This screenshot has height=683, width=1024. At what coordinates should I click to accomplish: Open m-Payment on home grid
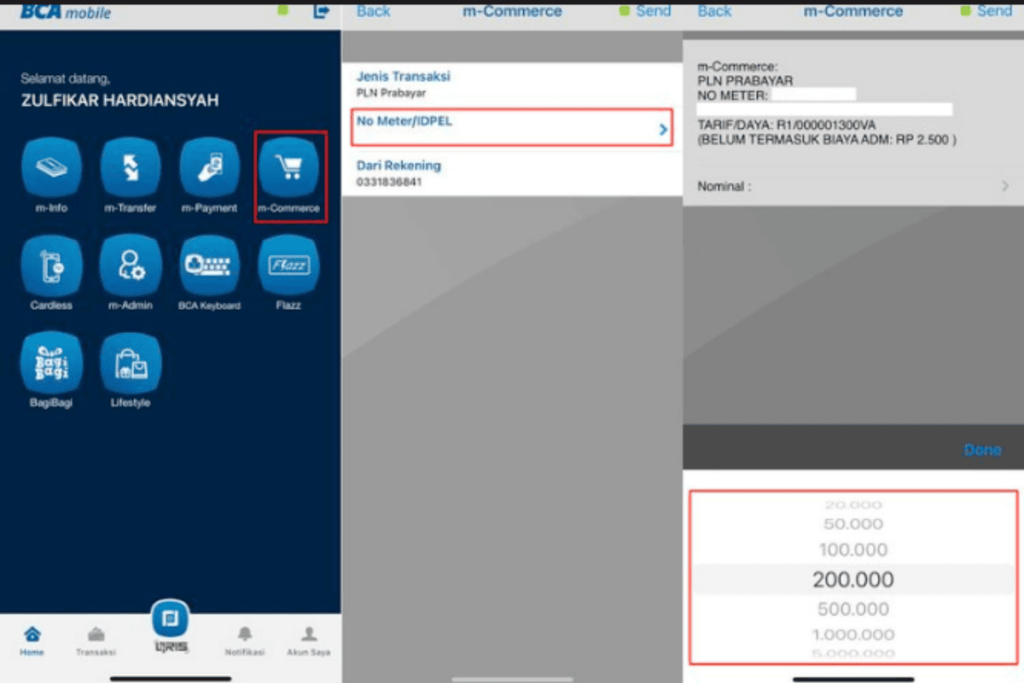(209, 168)
